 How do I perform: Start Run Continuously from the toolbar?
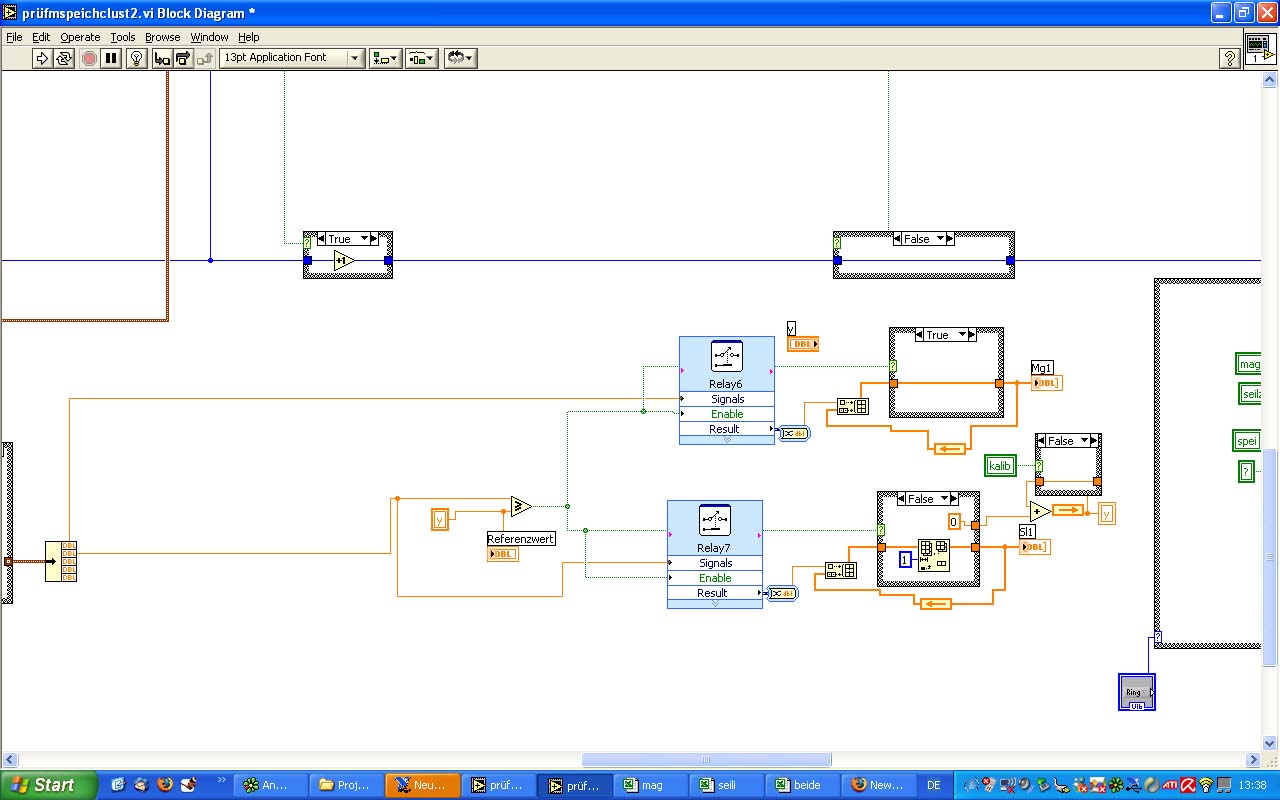tap(64, 58)
